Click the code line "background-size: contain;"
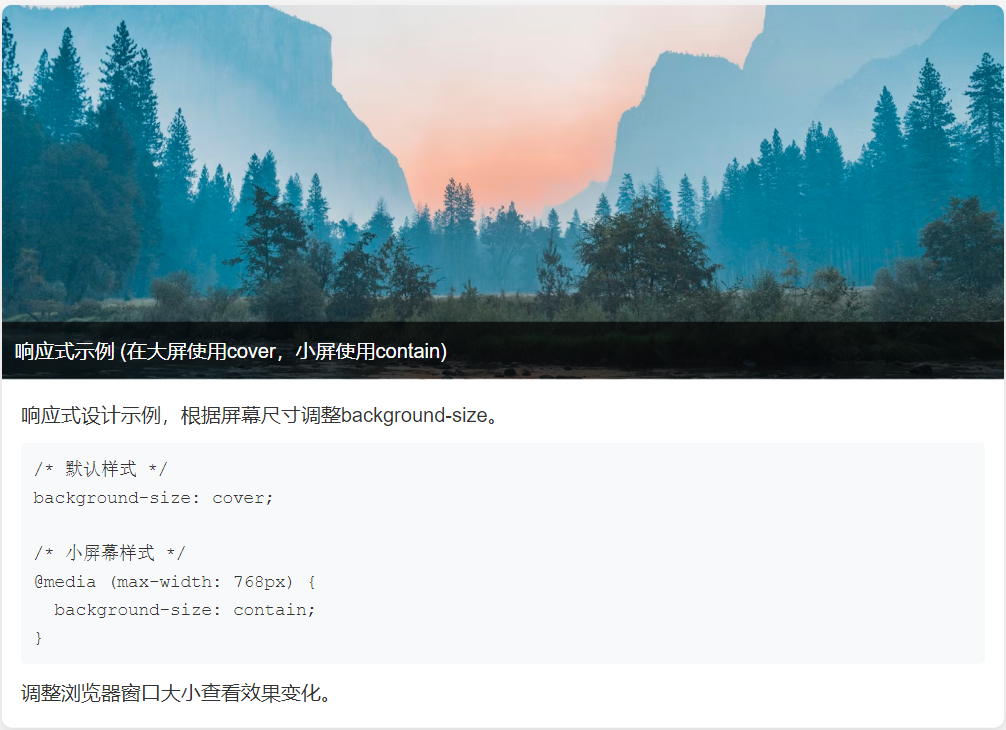The height and width of the screenshot is (730, 1006). [185, 609]
